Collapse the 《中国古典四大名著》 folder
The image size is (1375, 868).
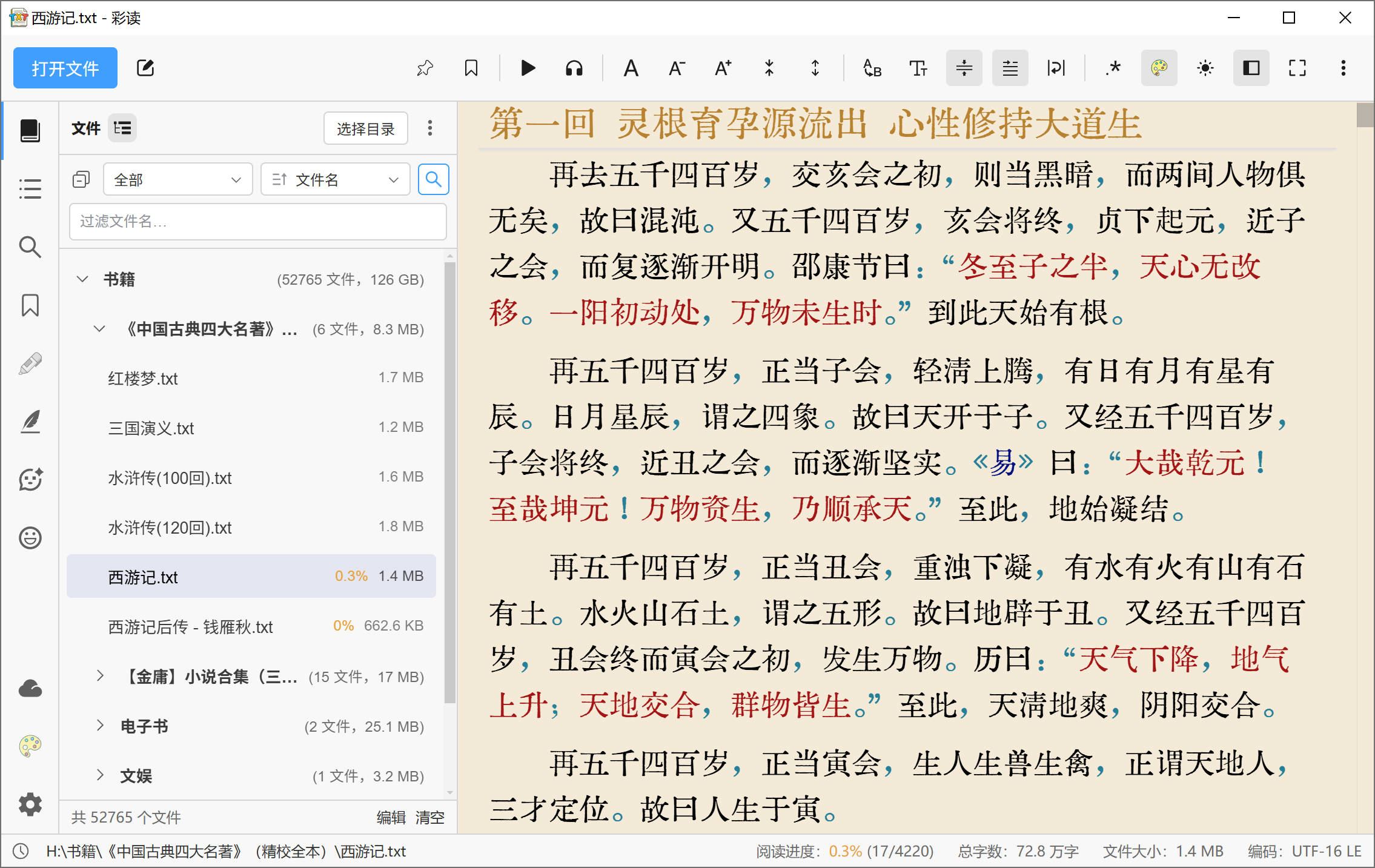tap(99, 329)
